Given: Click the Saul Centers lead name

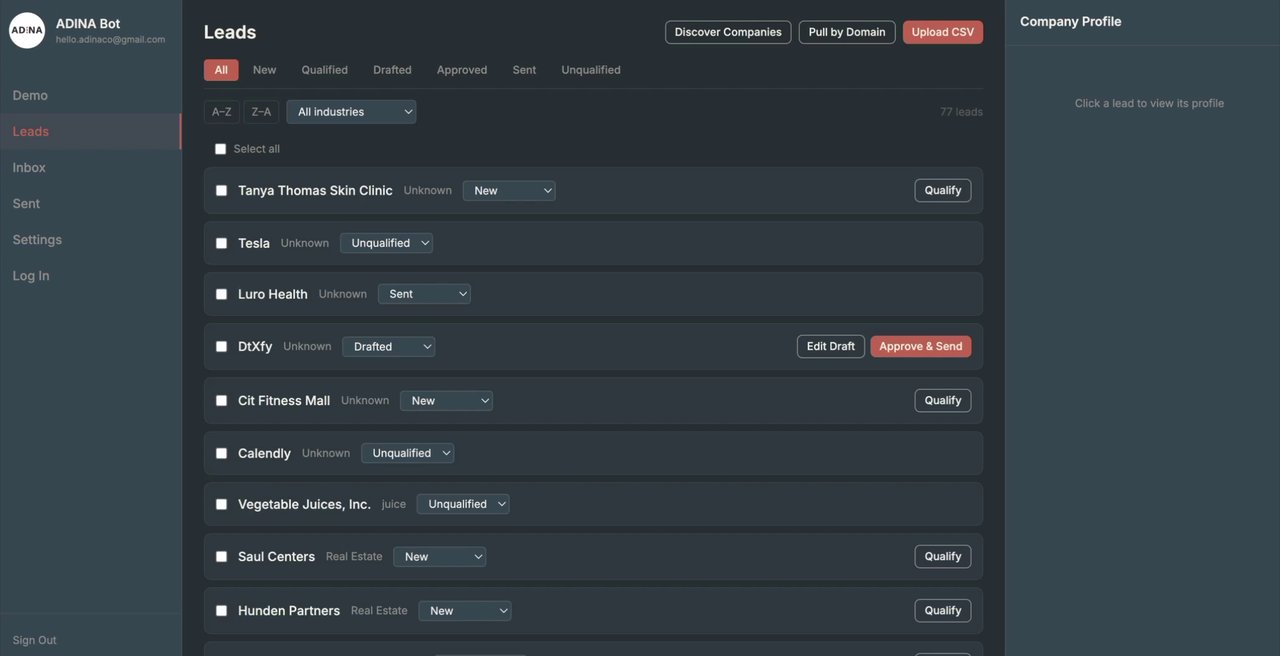Looking at the screenshot, I should (276, 557).
